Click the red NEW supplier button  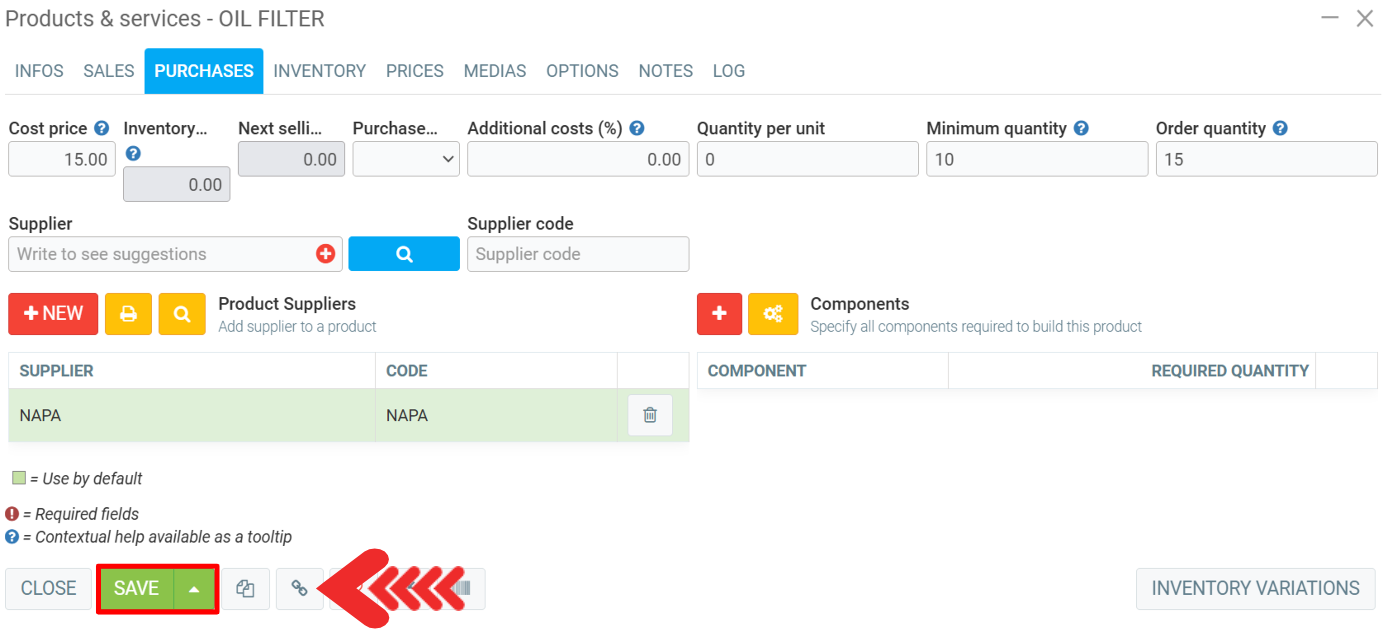point(53,314)
